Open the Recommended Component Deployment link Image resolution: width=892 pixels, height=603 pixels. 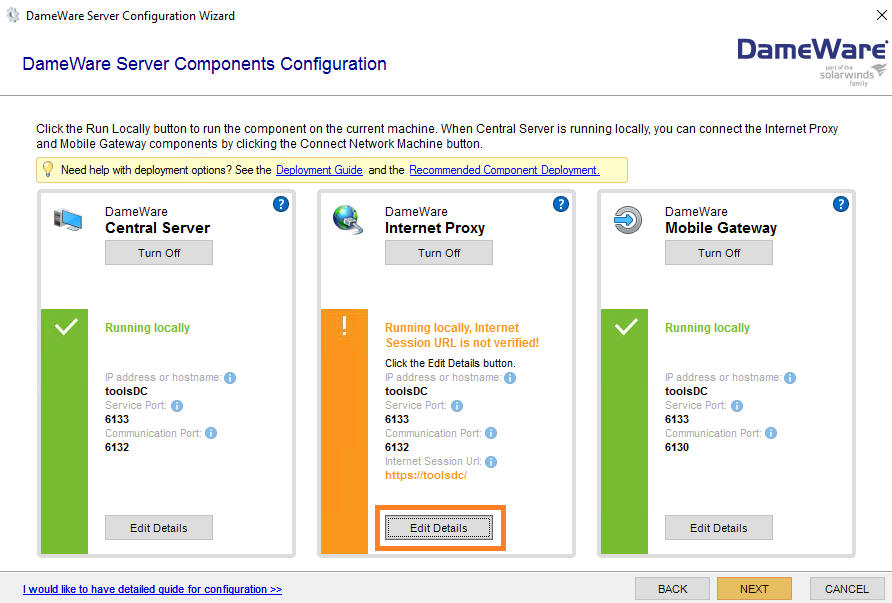[x=502, y=170]
